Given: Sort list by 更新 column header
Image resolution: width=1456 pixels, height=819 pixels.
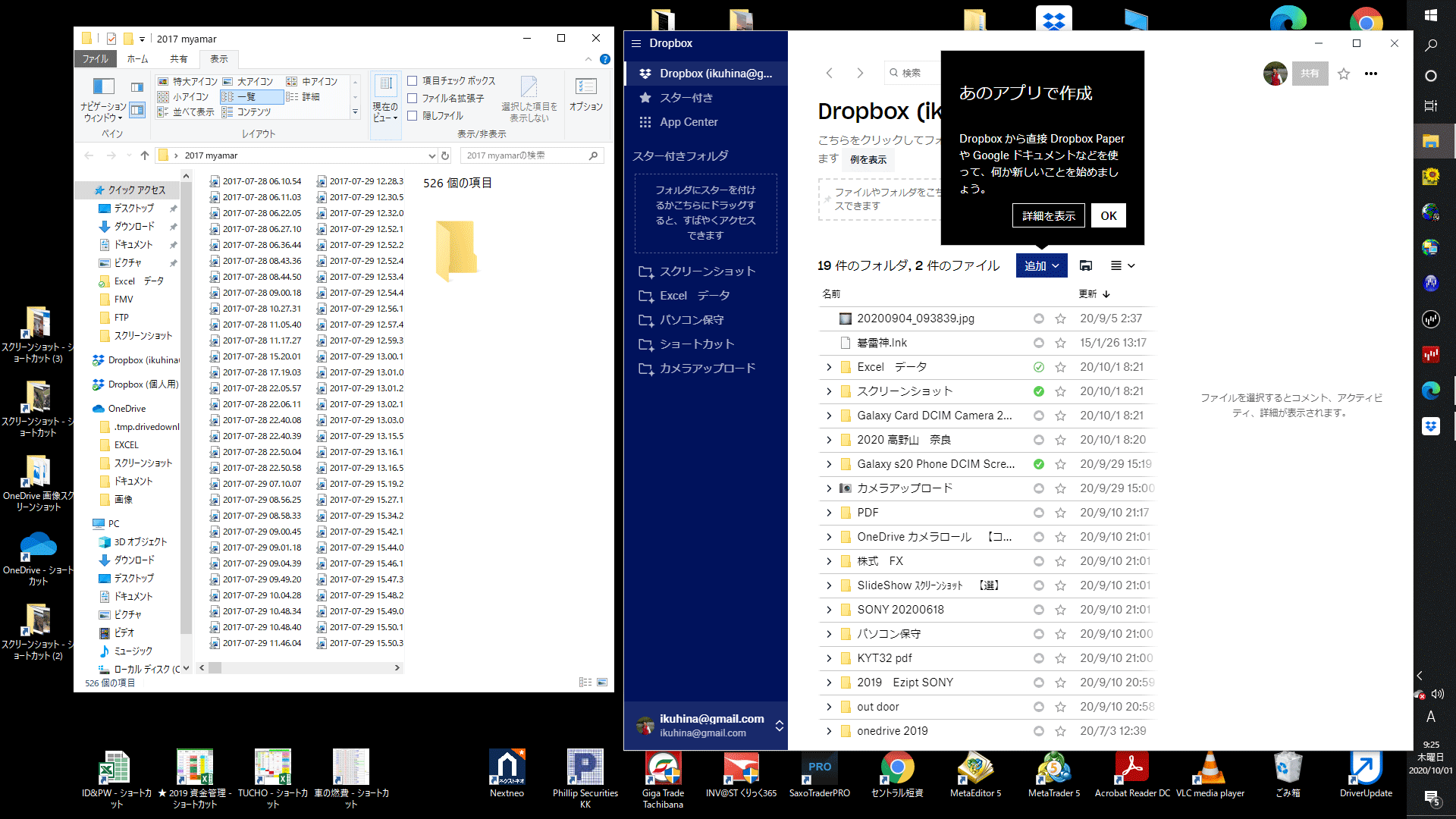Looking at the screenshot, I should tap(1094, 294).
